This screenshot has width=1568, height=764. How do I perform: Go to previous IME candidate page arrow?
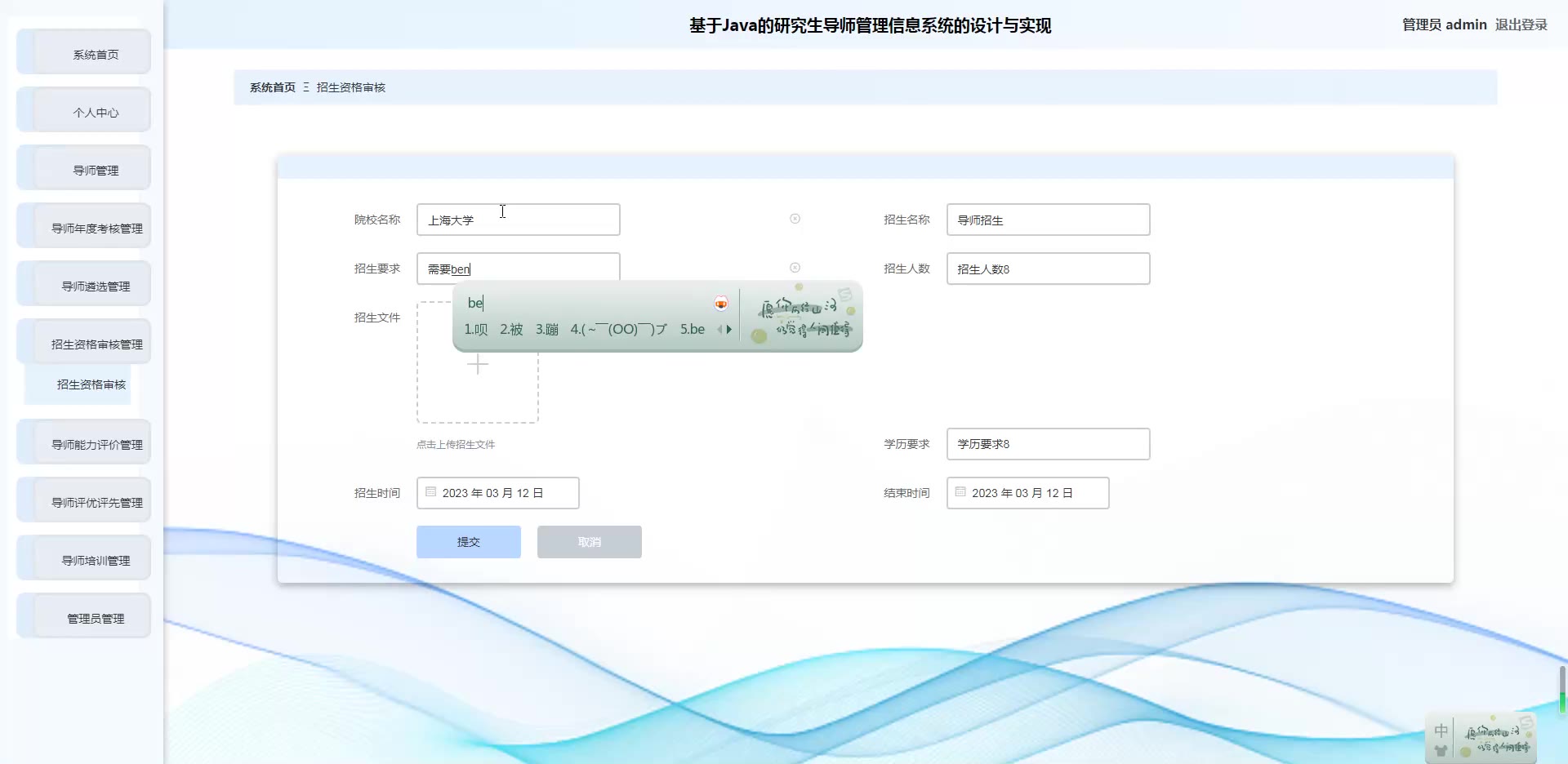719,330
